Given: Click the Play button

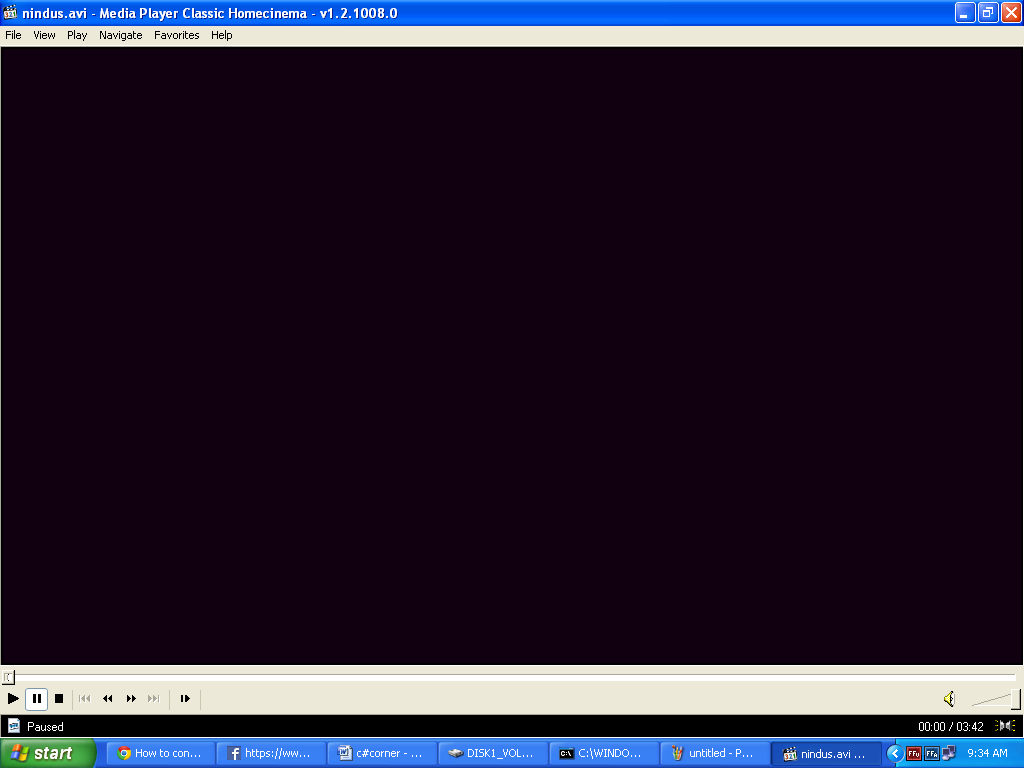Looking at the screenshot, I should (13, 699).
